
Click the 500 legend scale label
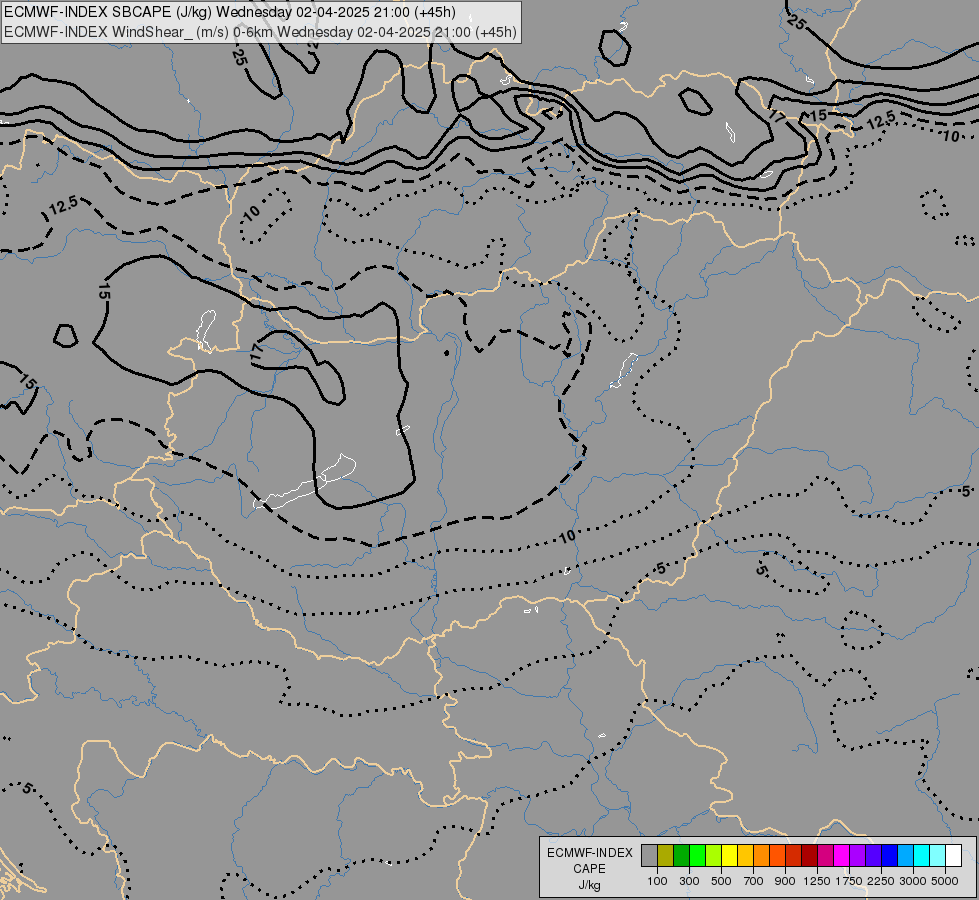click(x=721, y=881)
